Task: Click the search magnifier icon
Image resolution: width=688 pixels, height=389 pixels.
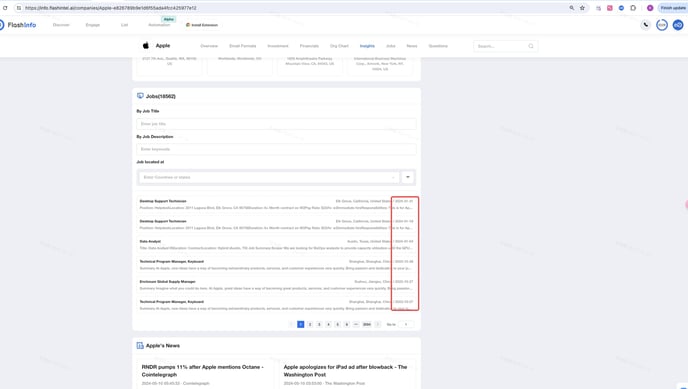Action: pos(530,46)
